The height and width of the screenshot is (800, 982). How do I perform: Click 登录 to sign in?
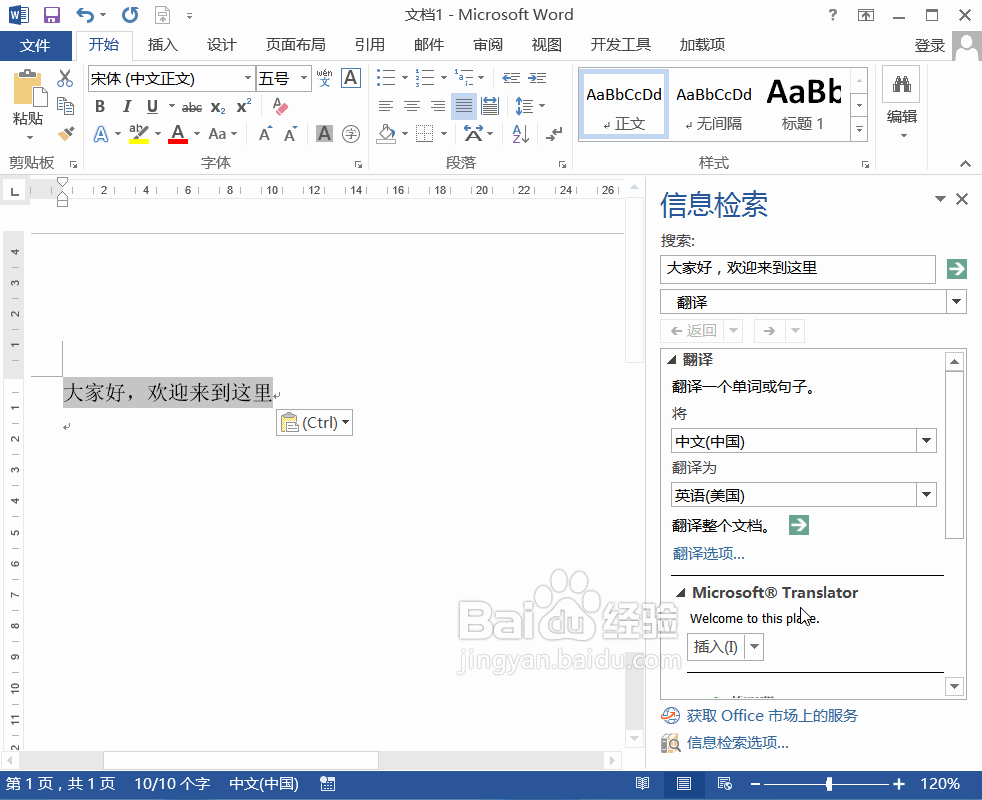point(929,46)
